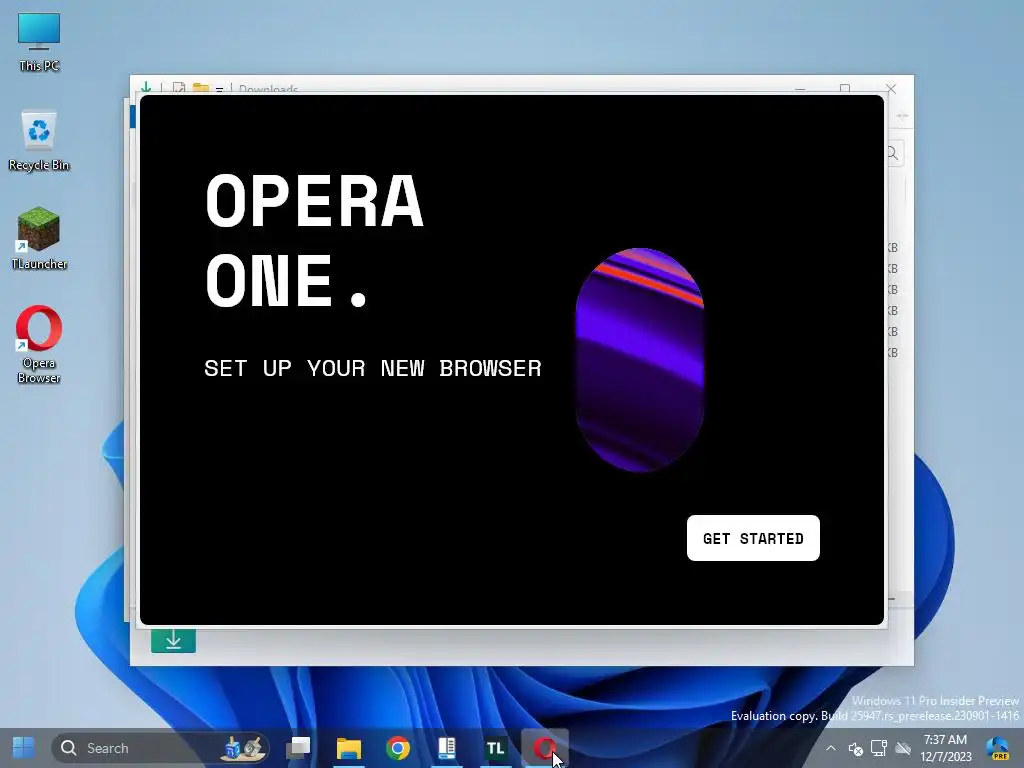Close the Downloads window behind Opera

tap(891, 89)
